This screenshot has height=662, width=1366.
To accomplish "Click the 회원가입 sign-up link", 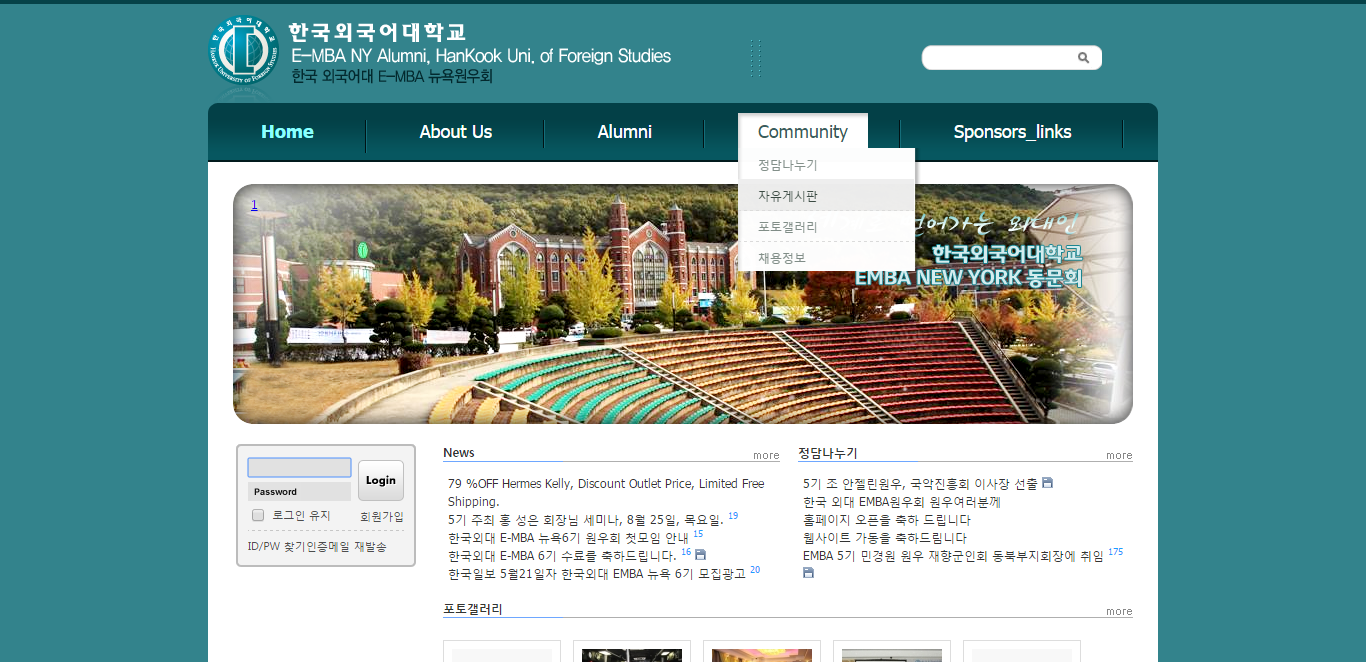I will [382, 516].
